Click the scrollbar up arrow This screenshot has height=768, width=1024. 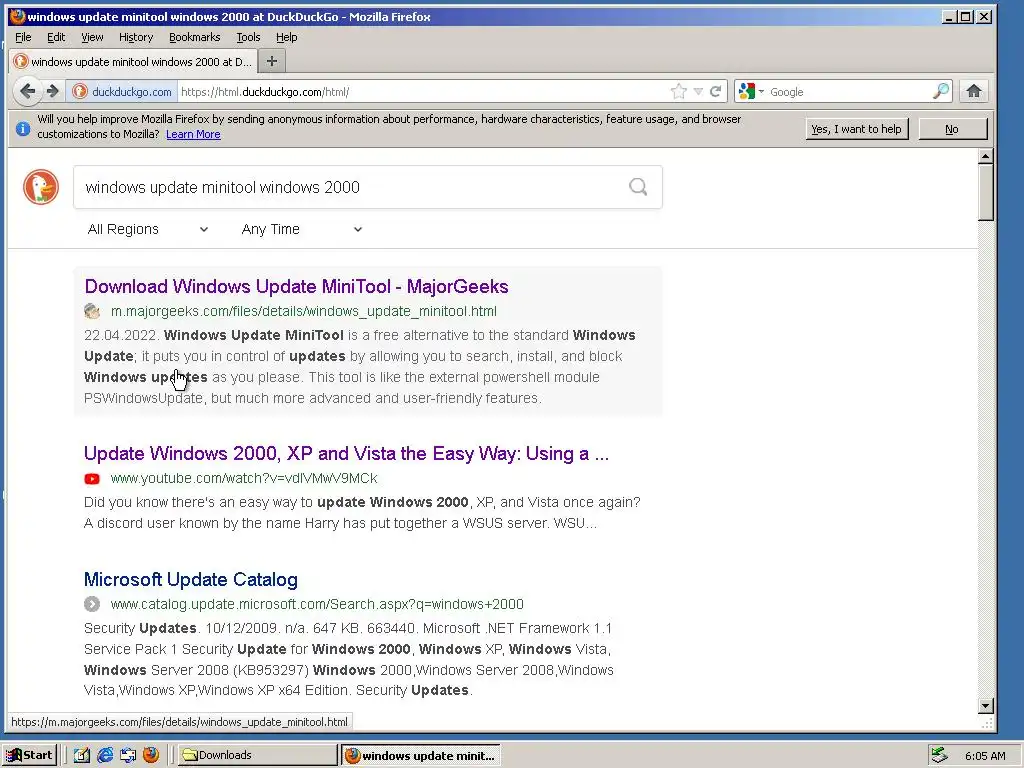point(986,155)
